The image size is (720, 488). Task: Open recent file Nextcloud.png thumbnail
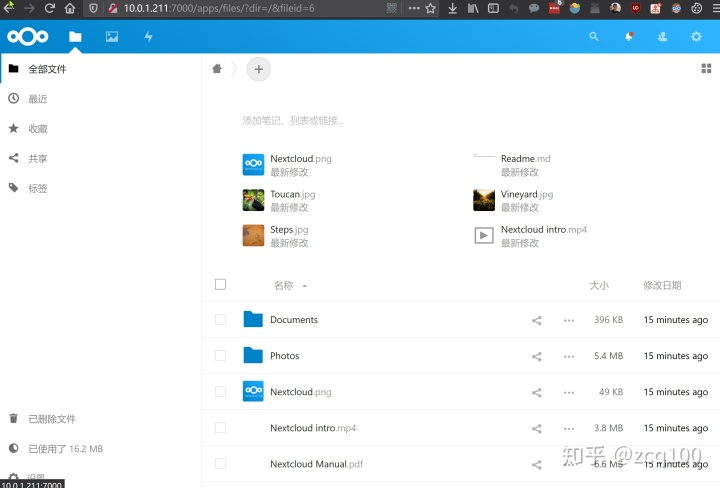pos(253,164)
